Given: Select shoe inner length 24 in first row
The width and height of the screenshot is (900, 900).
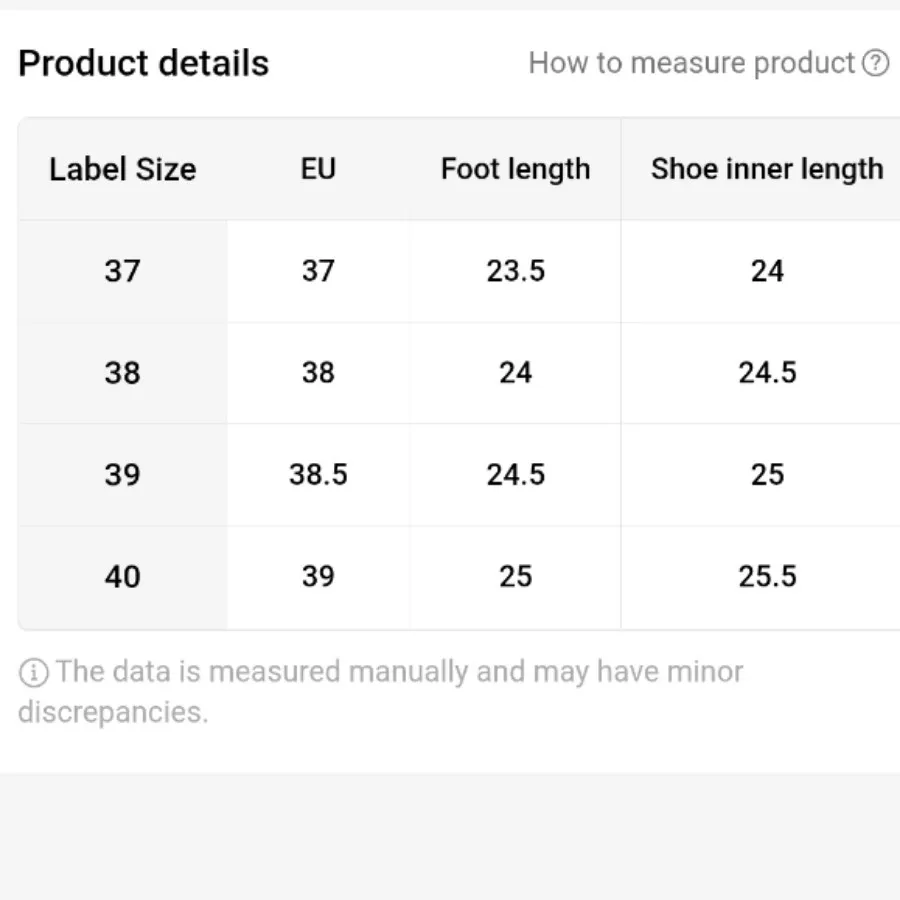Looking at the screenshot, I should click(x=767, y=271).
